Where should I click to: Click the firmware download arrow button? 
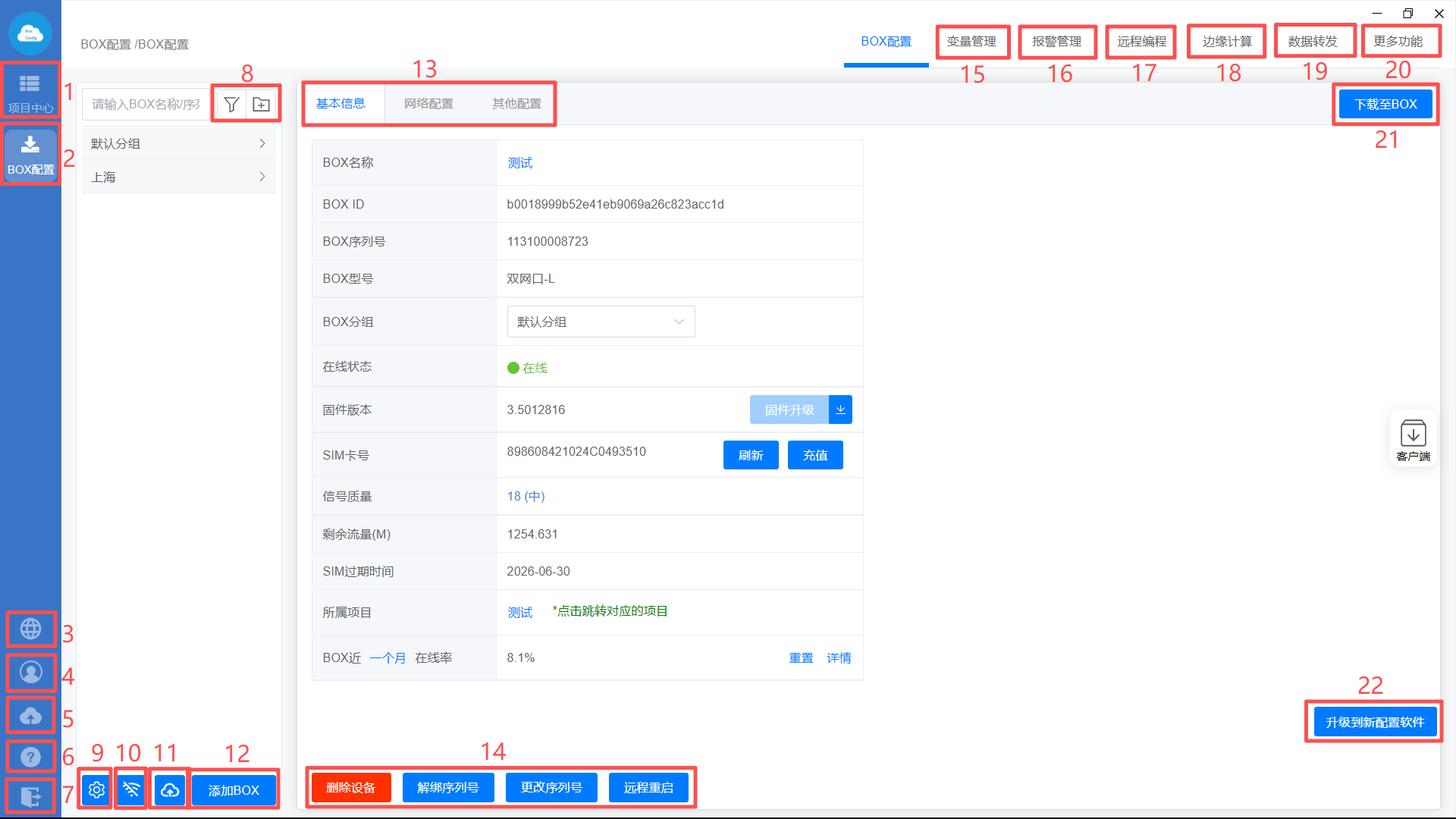point(840,409)
